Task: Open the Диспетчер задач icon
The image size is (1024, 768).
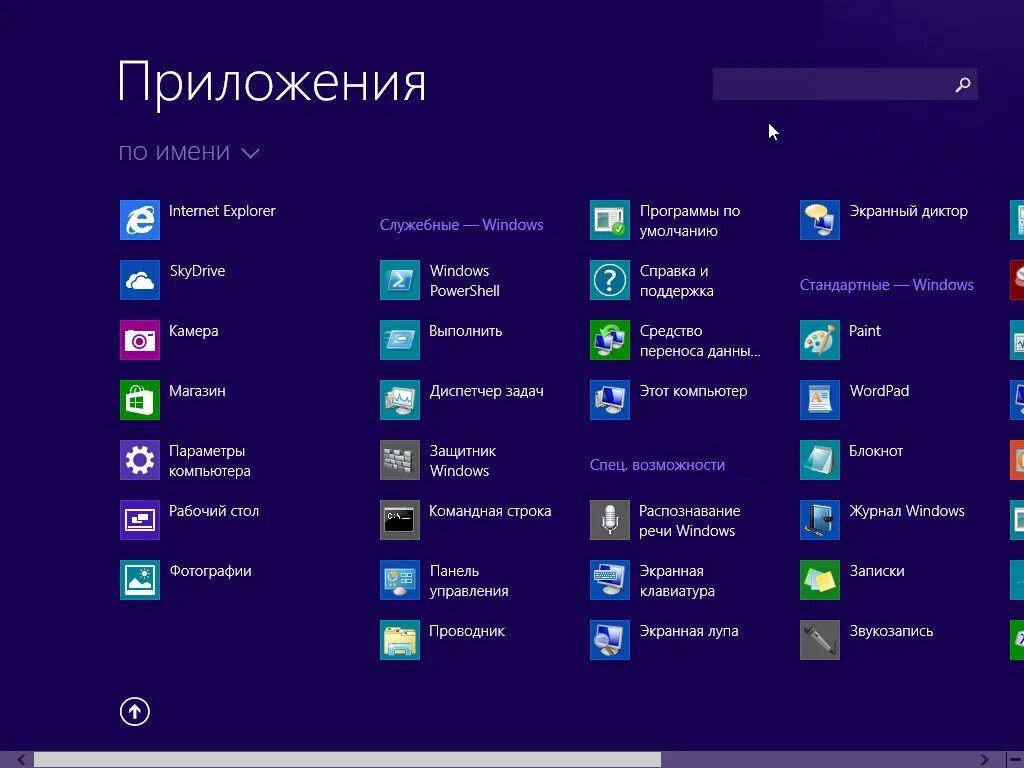Action: (400, 400)
